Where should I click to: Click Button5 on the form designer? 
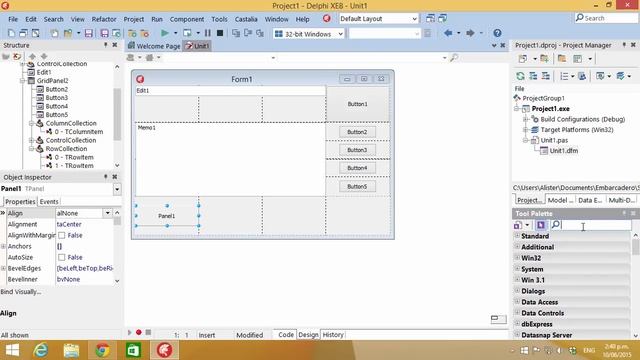[357, 187]
